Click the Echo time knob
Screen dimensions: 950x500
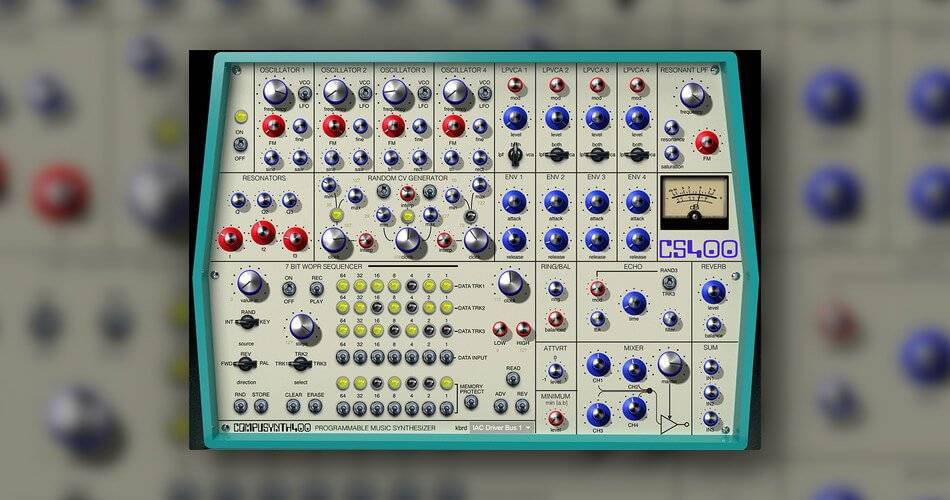tap(634, 302)
